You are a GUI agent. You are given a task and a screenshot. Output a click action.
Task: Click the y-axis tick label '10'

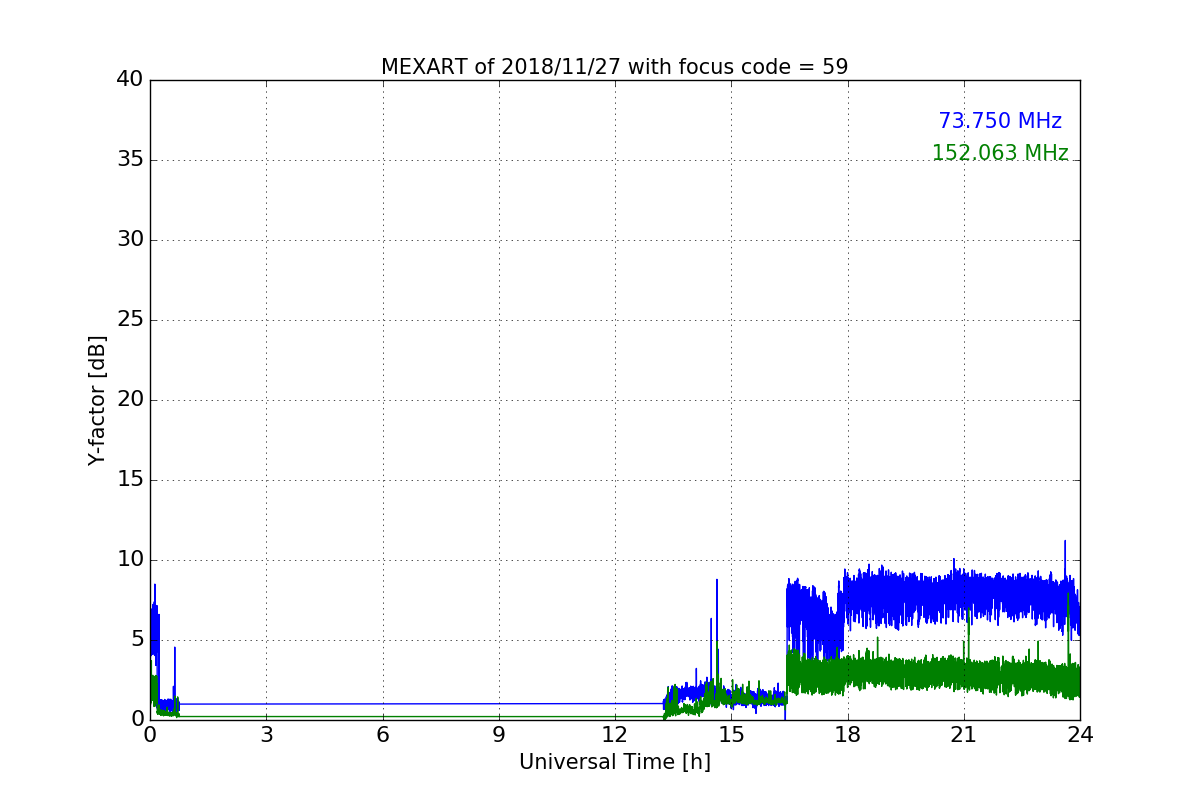pyautogui.click(x=130, y=560)
